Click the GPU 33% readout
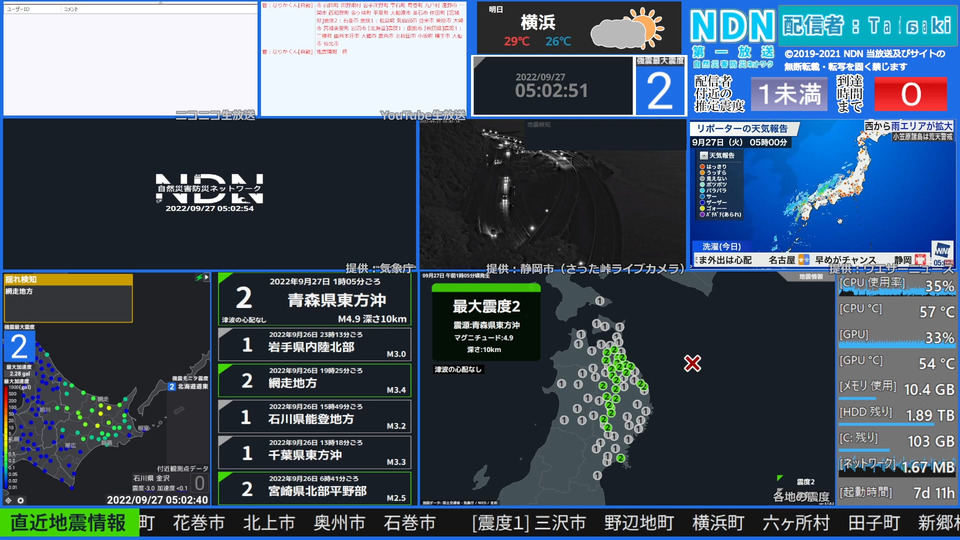 [x=896, y=337]
